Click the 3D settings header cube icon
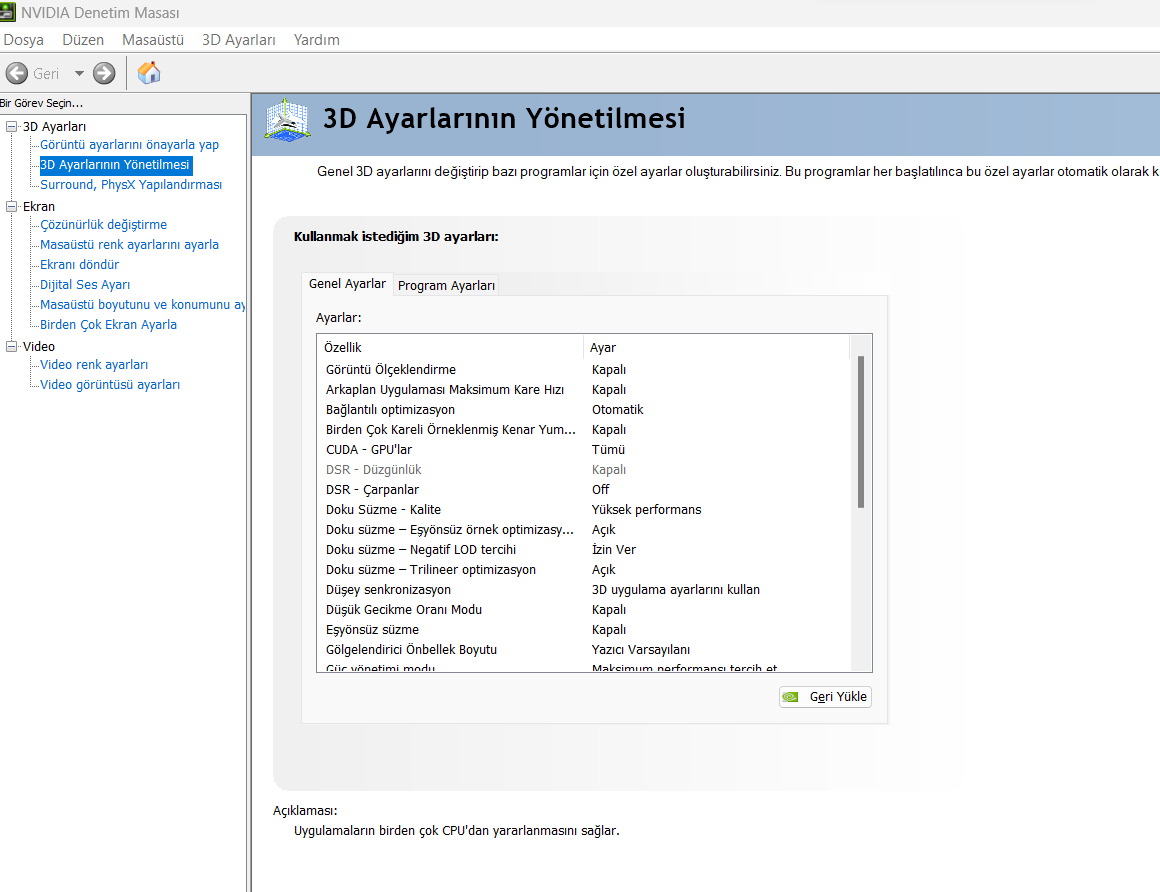Image resolution: width=1160 pixels, height=892 pixels. point(287,120)
